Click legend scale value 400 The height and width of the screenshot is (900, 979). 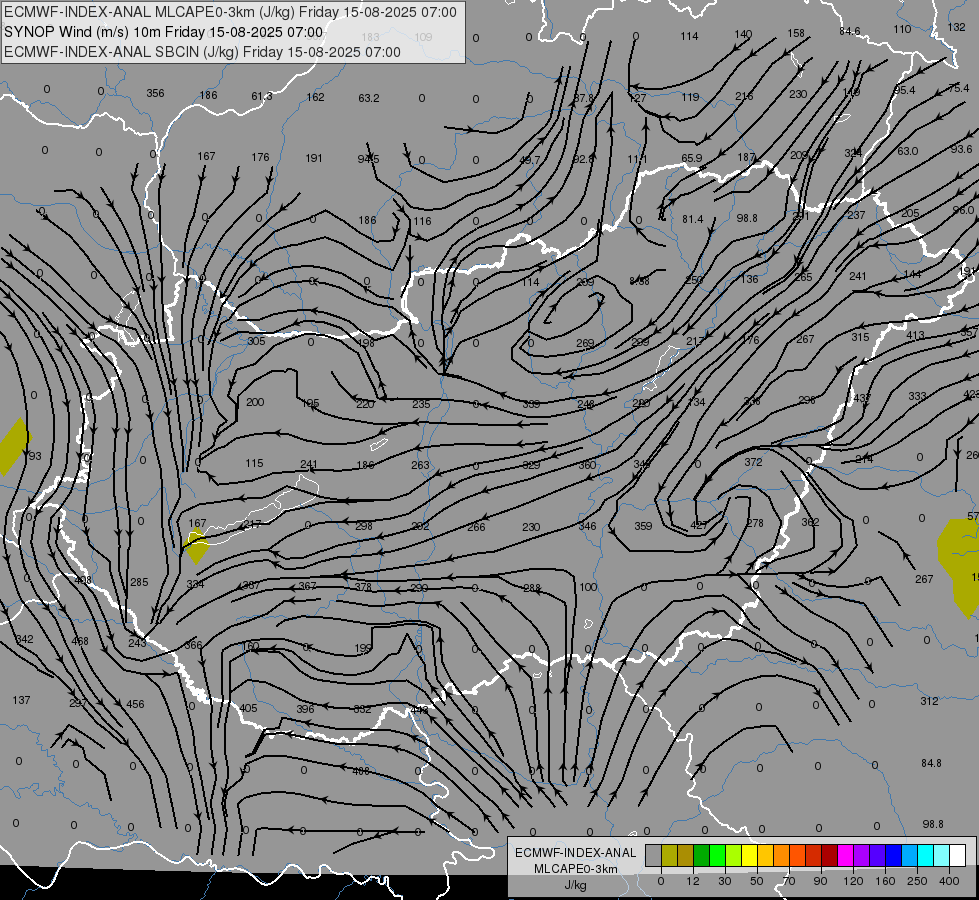[x=949, y=881]
